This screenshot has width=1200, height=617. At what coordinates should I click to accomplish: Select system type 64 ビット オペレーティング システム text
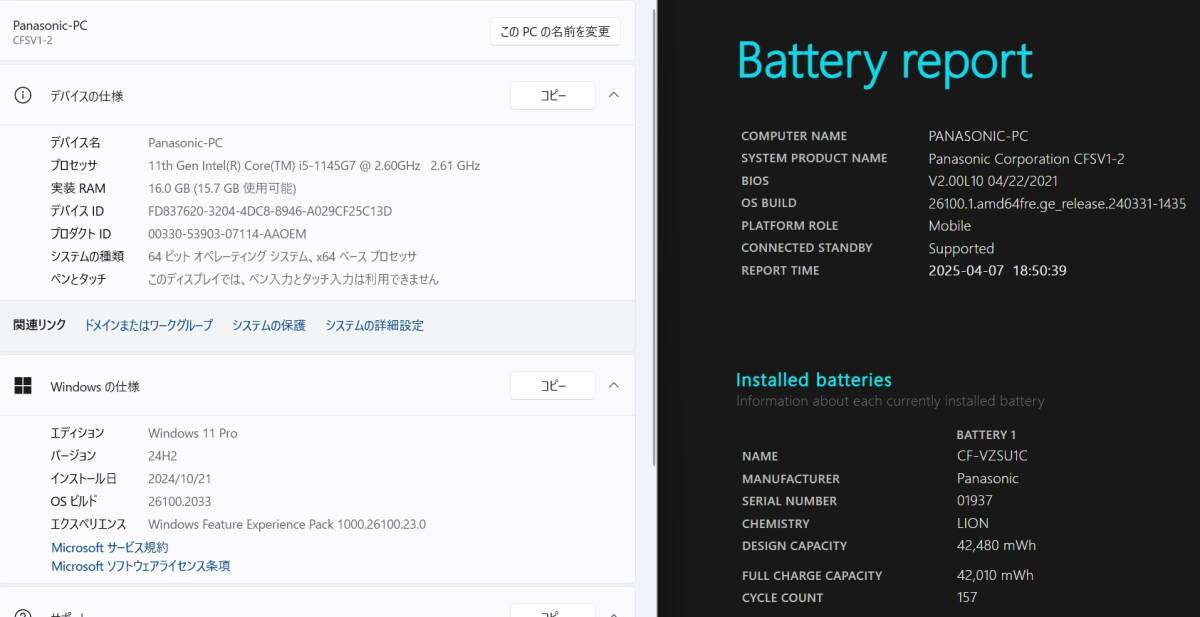pyautogui.click(x=282, y=256)
